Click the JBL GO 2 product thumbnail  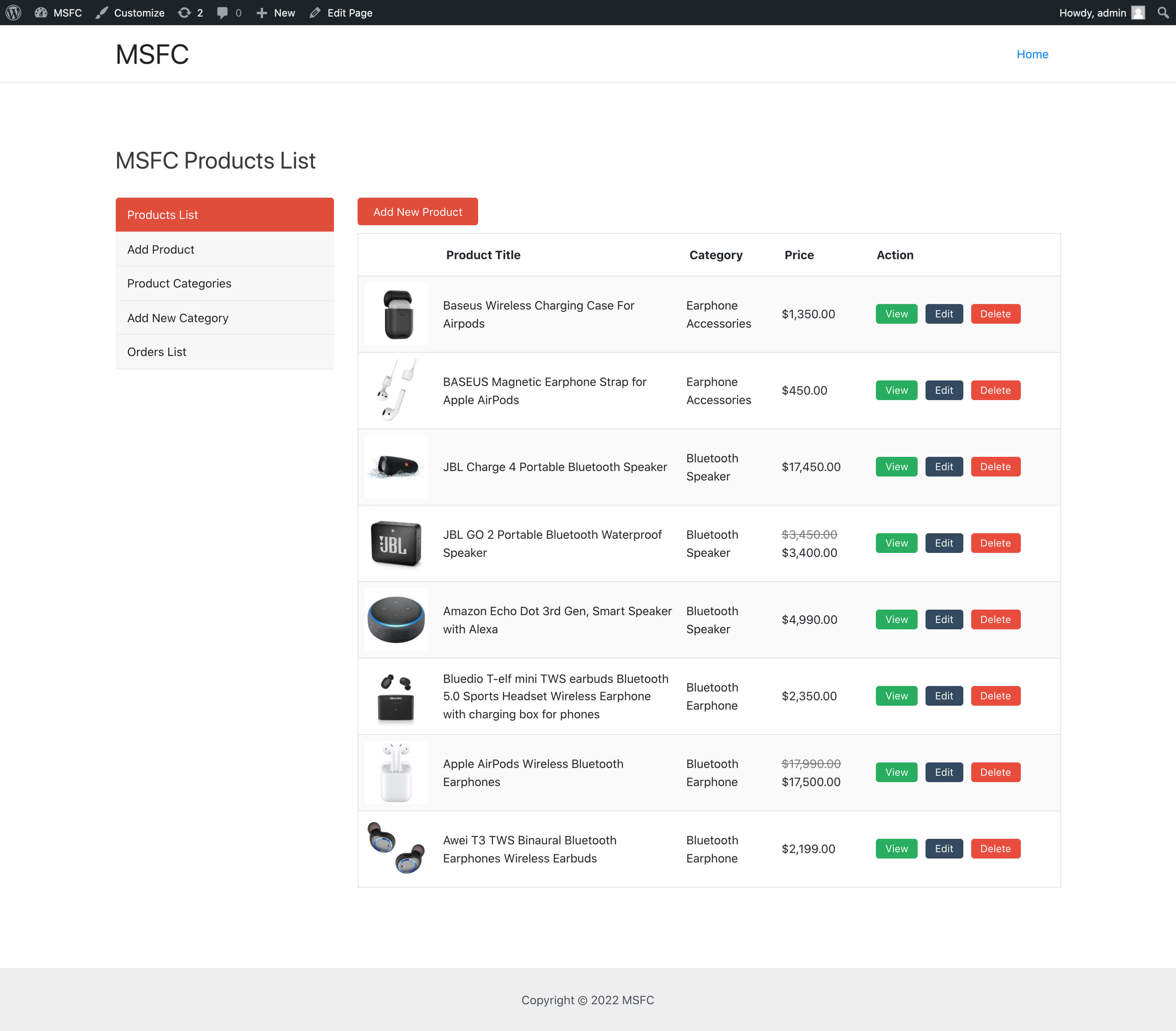[396, 544]
